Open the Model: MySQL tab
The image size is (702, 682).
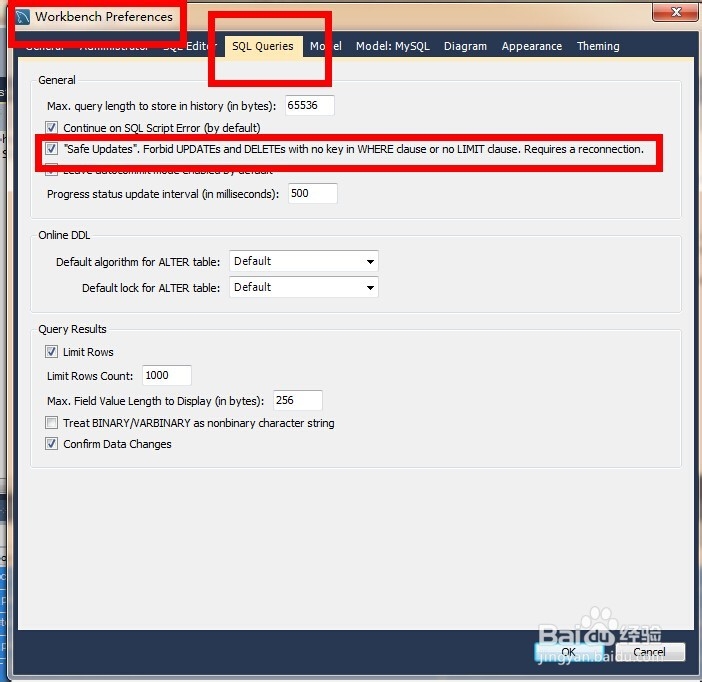click(393, 46)
